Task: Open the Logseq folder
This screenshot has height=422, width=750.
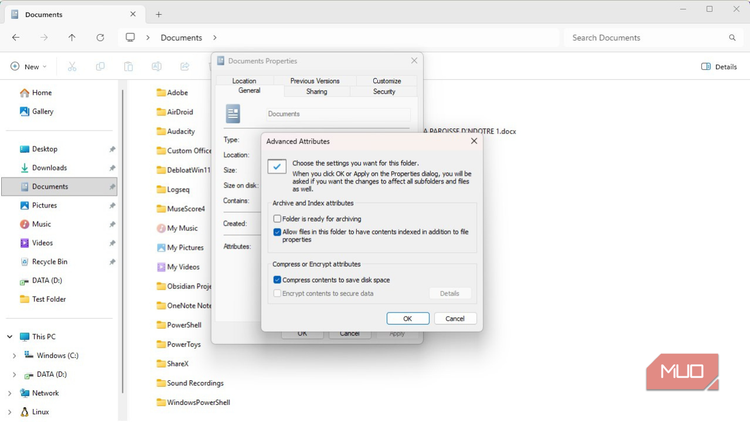Action: click(x=173, y=189)
